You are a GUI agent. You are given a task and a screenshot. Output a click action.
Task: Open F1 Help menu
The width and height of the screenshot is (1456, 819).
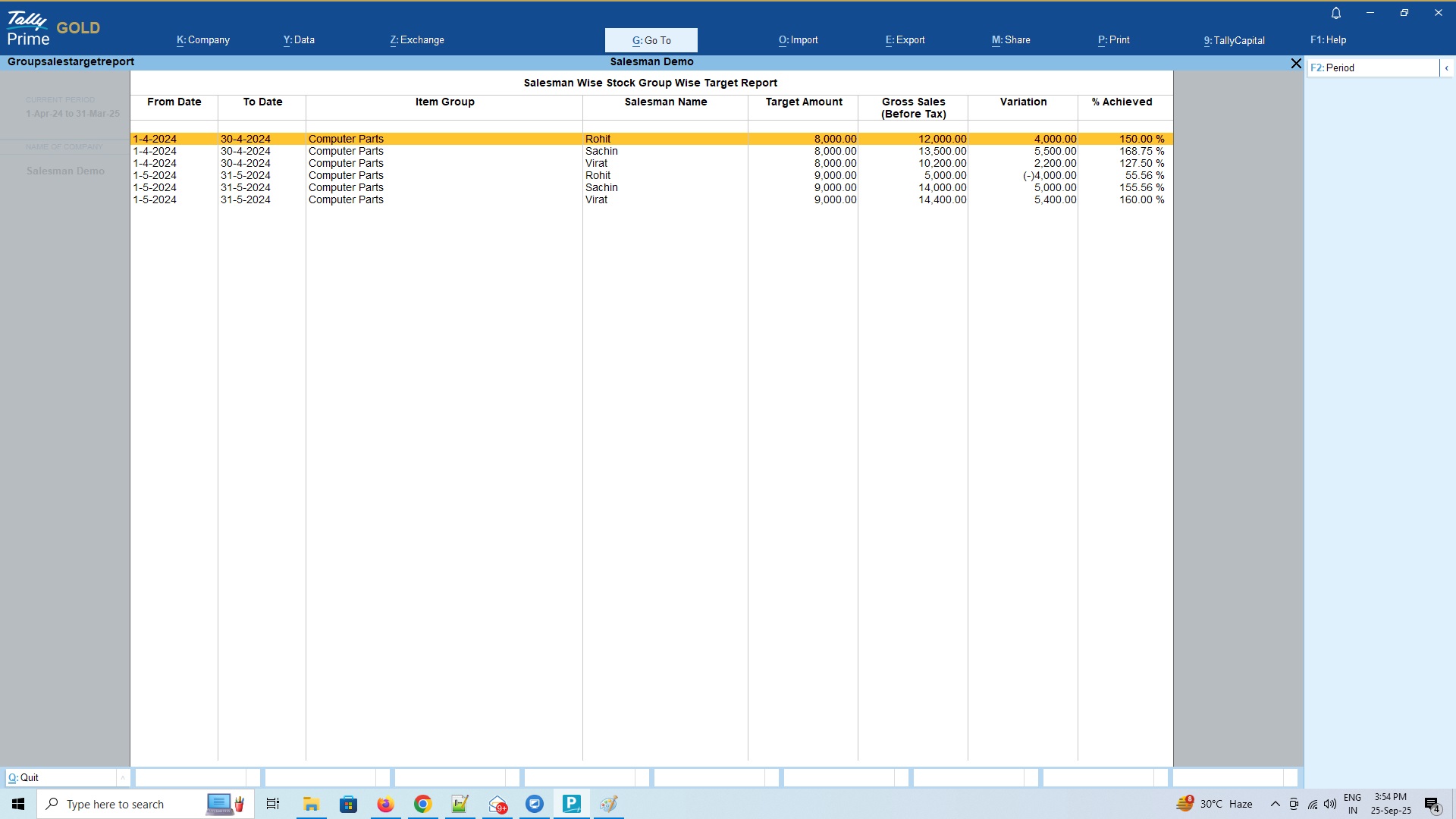click(1328, 40)
